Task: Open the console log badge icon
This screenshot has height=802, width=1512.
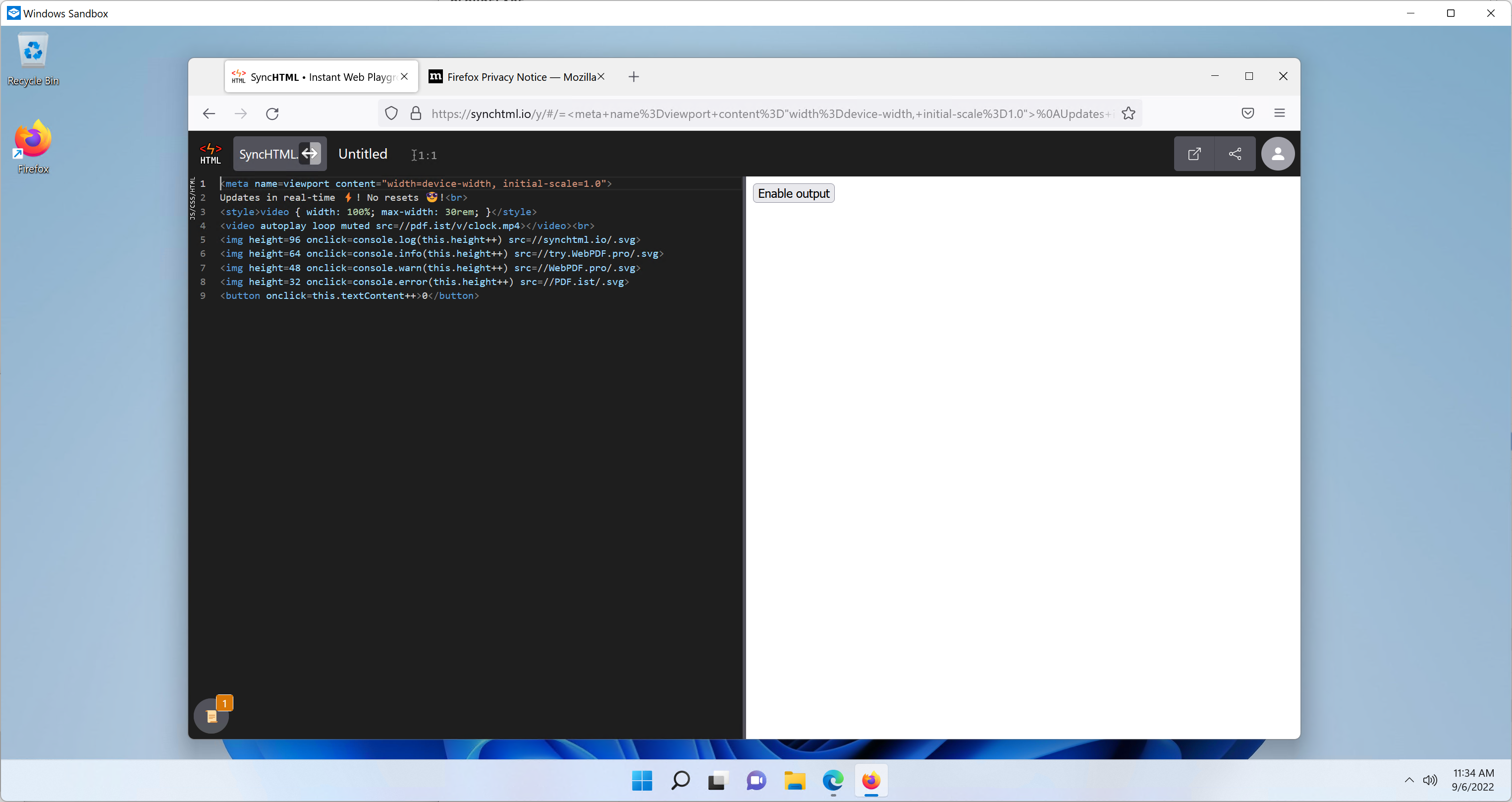Action: click(x=212, y=715)
